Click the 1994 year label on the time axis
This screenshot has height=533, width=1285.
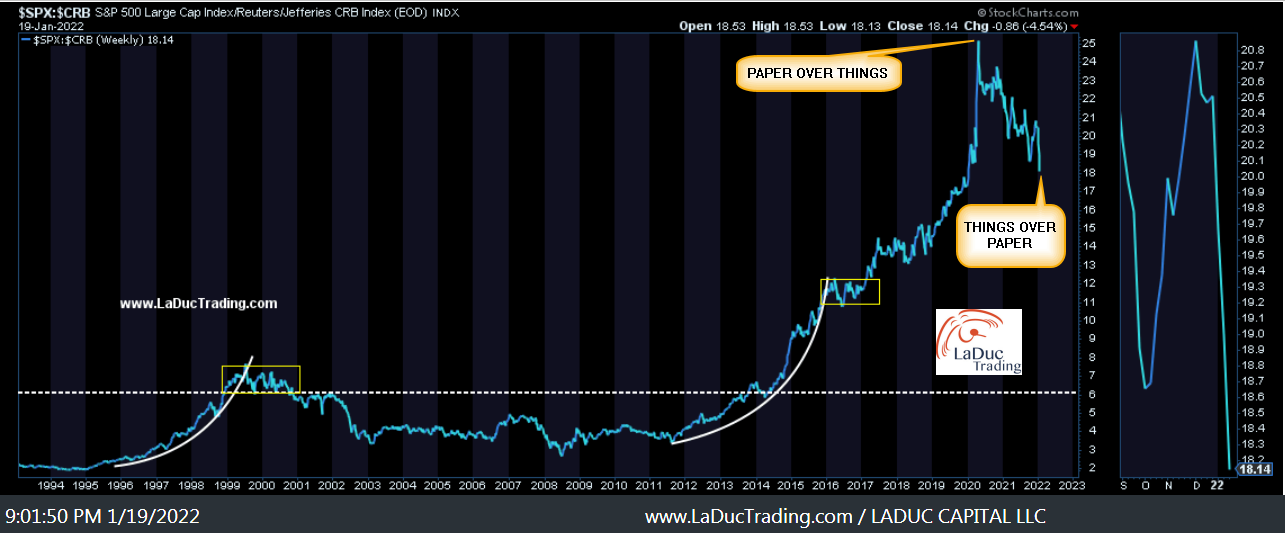pyautogui.click(x=49, y=485)
